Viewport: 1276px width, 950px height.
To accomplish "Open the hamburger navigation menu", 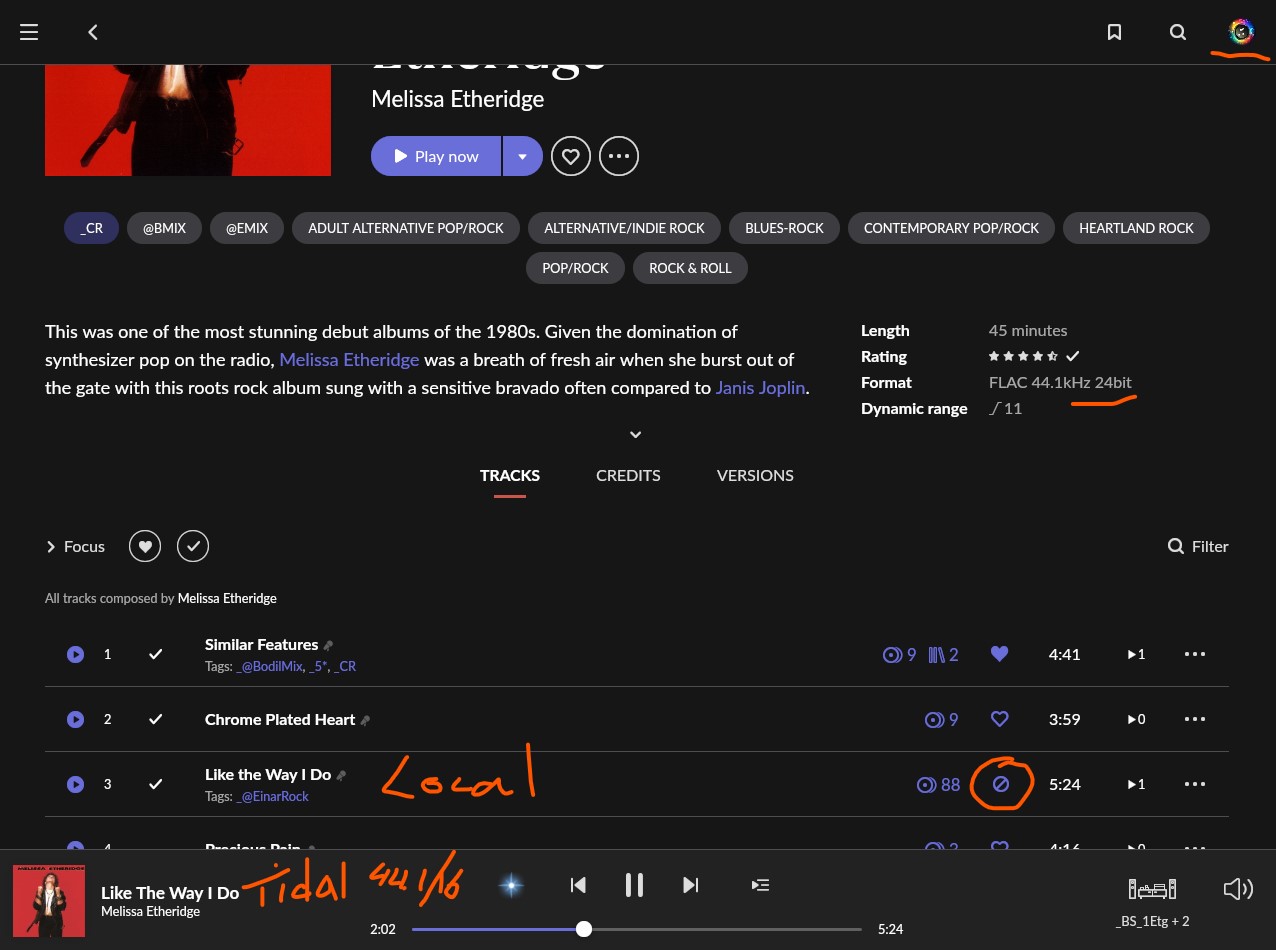I will coord(29,32).
